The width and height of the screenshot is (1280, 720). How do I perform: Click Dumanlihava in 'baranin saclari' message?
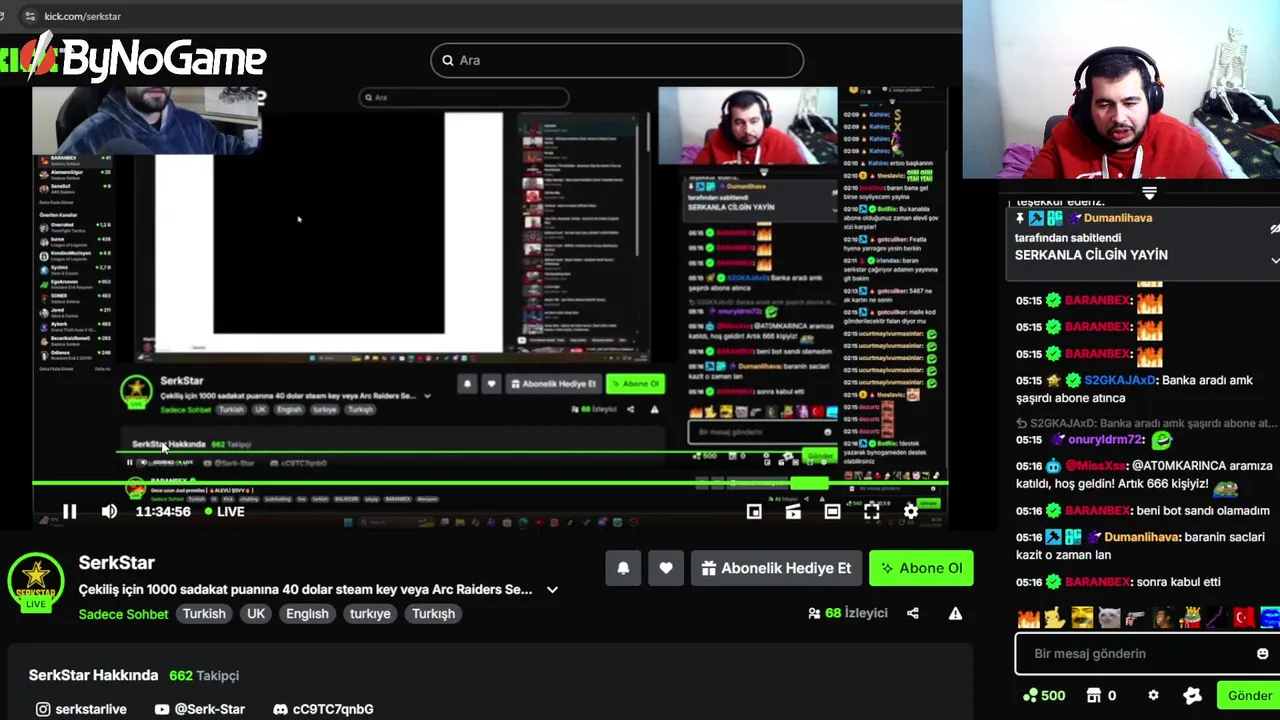[1142, 537]
